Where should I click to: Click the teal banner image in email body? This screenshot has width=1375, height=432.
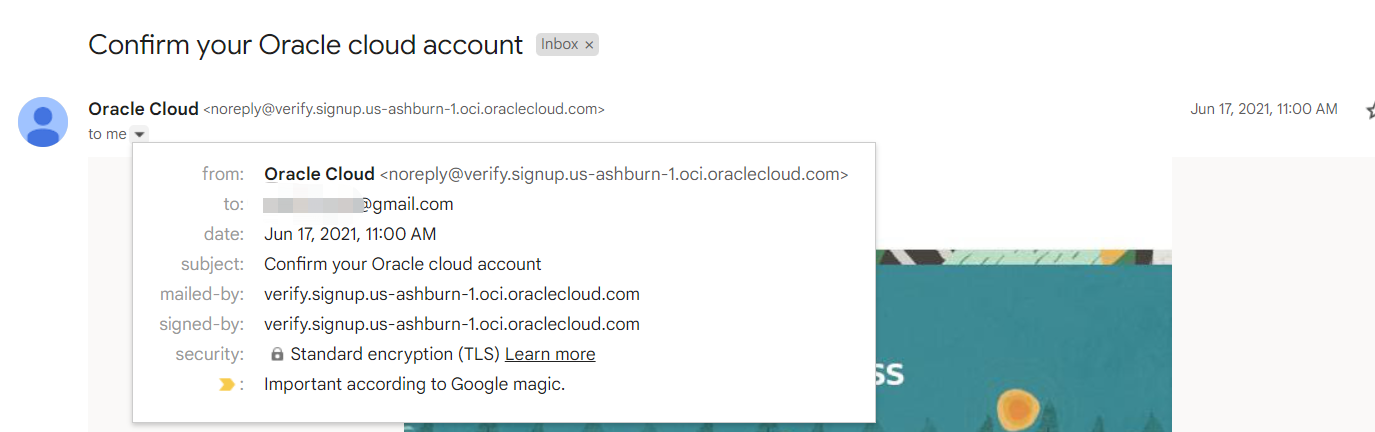point(1020,340)
